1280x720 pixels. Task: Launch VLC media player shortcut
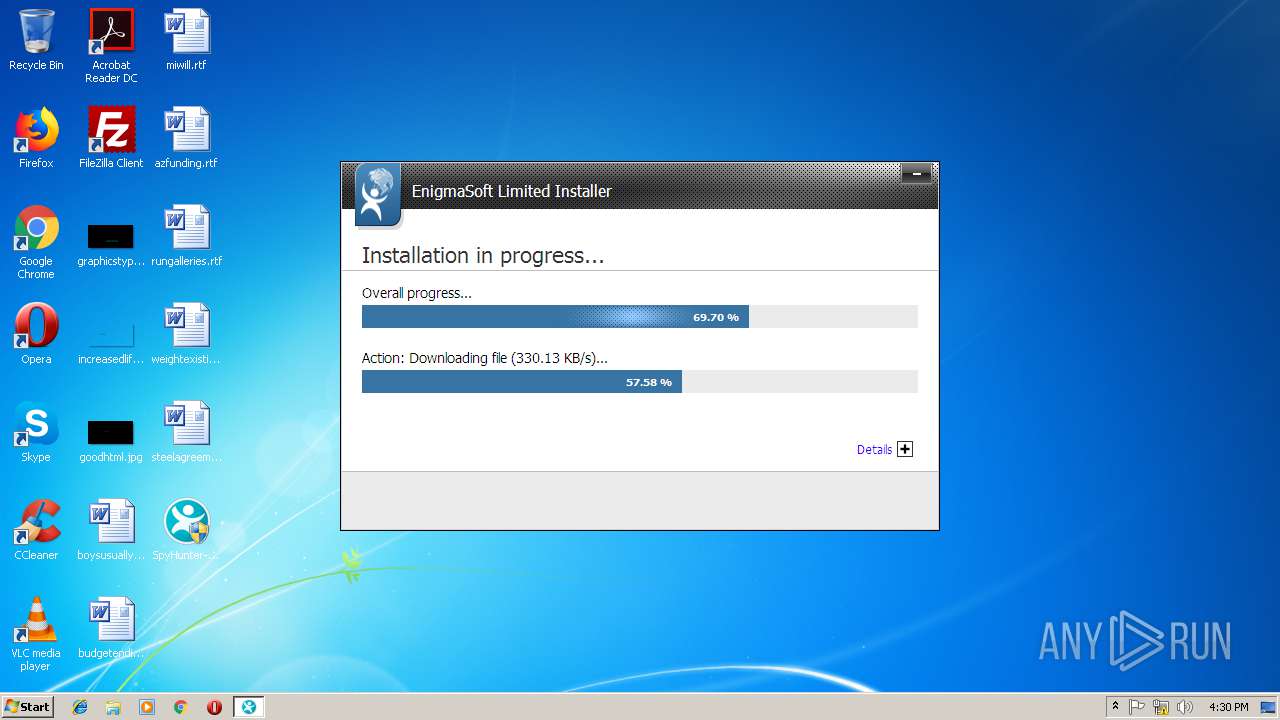pos(36,634)
